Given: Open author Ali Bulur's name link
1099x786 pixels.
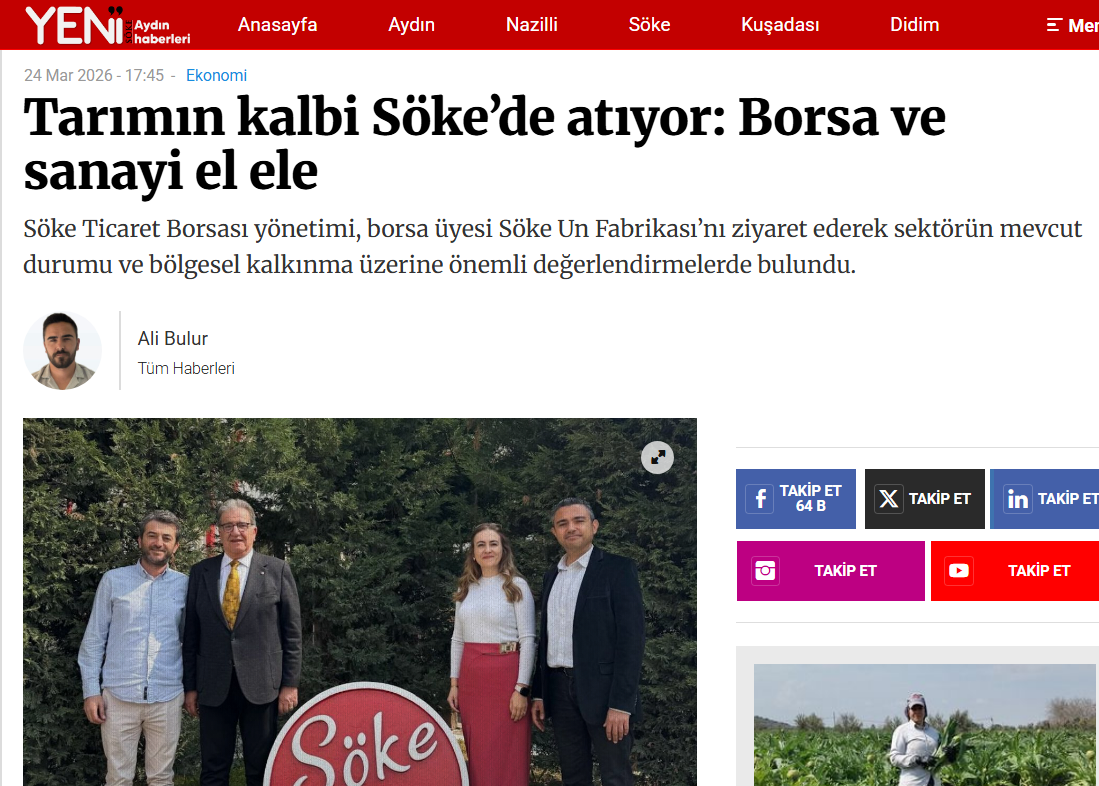Looking at the screenshot, I should coord(173,339).
